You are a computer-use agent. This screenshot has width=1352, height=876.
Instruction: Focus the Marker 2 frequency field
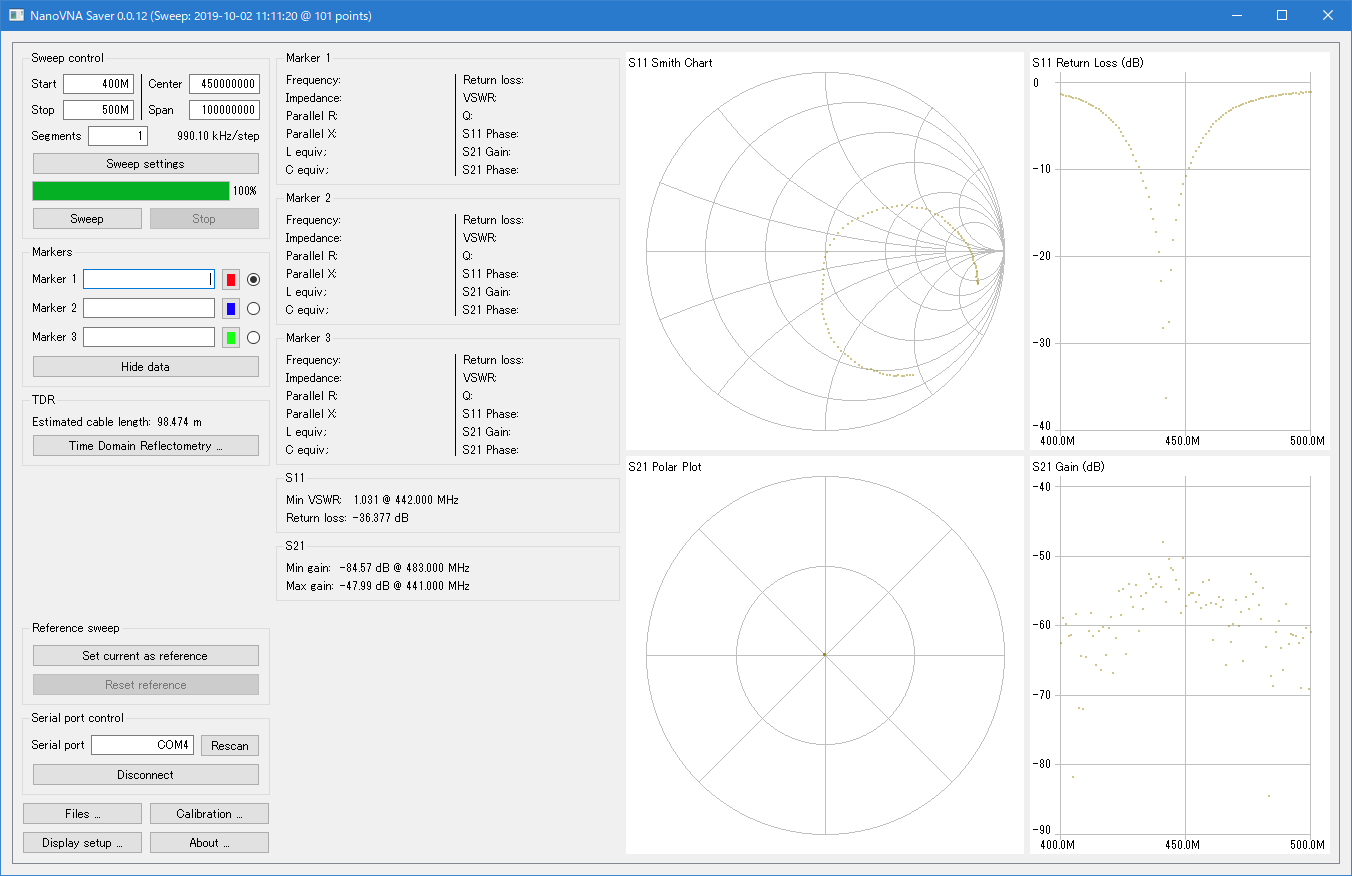click(149, 308)
